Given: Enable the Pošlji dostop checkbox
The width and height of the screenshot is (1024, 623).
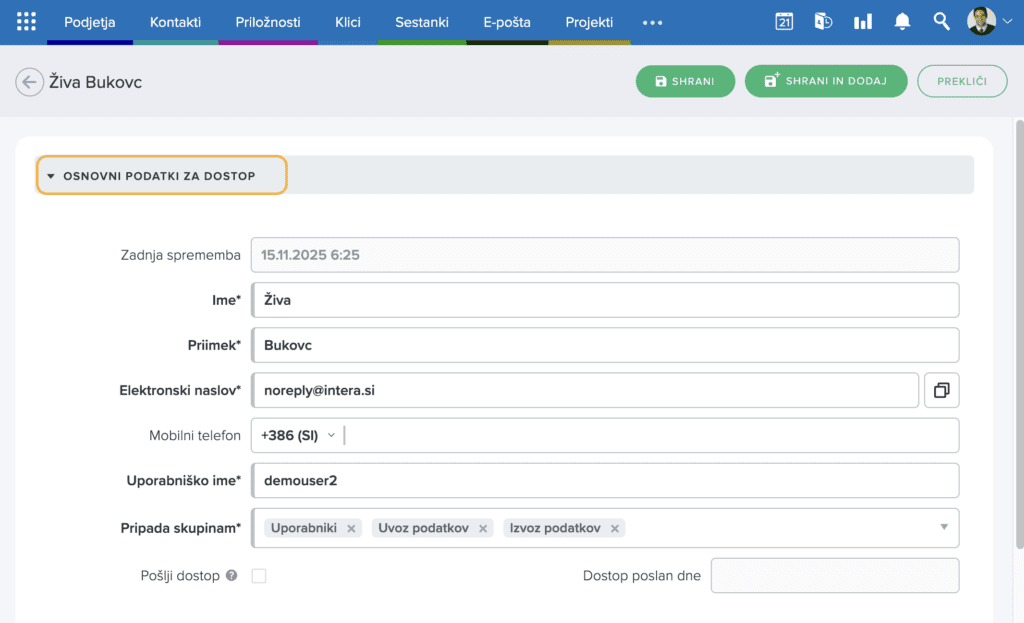Looking at the screenshot, I should 259,576.
